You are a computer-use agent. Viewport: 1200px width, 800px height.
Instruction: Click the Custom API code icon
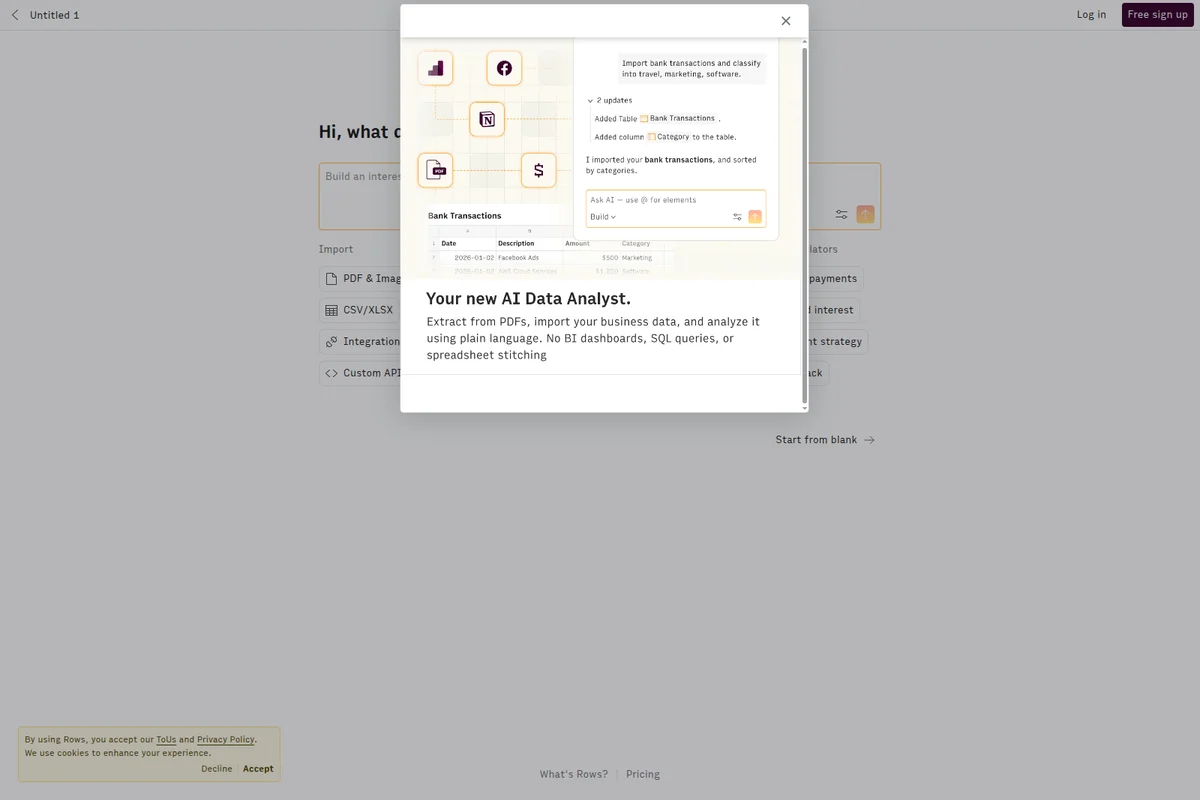coord(331,373)
